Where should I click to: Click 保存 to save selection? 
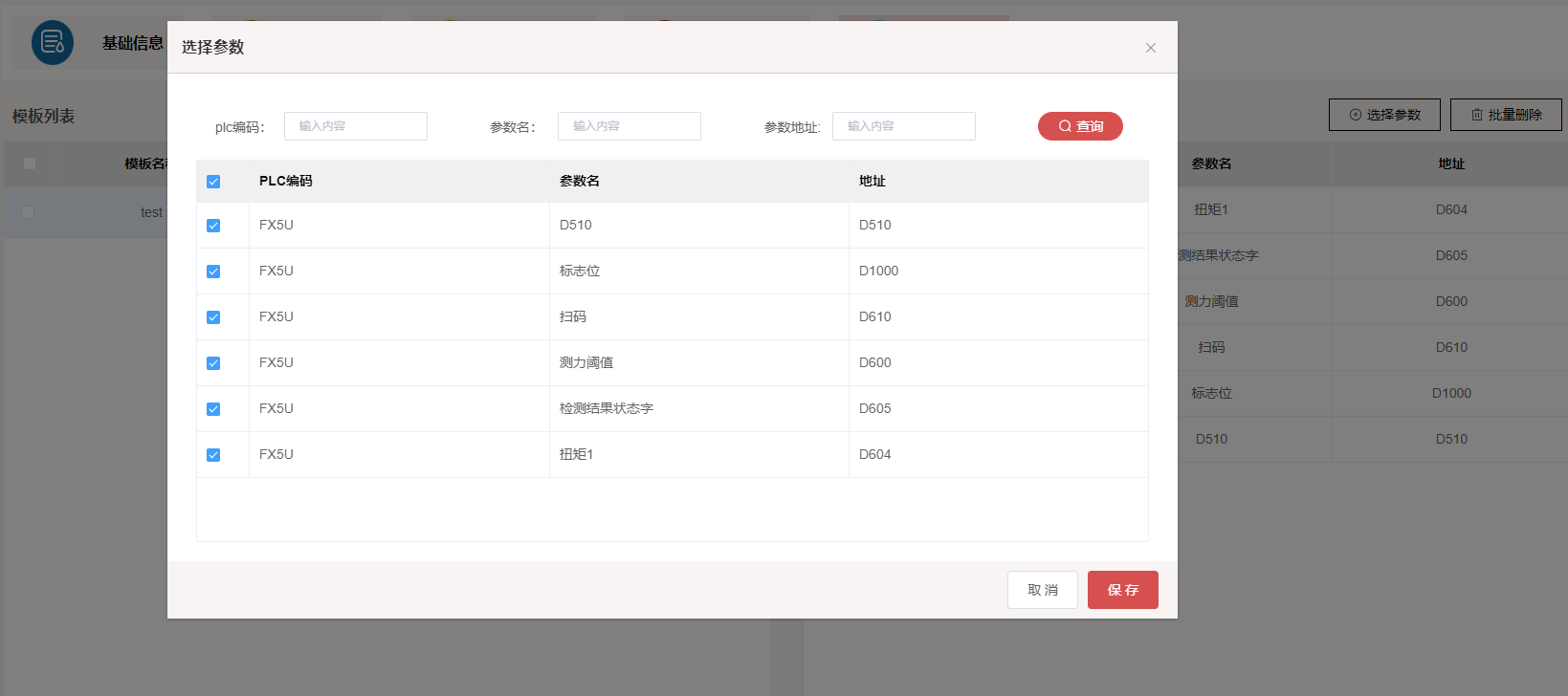click(x=1123, y=590)
